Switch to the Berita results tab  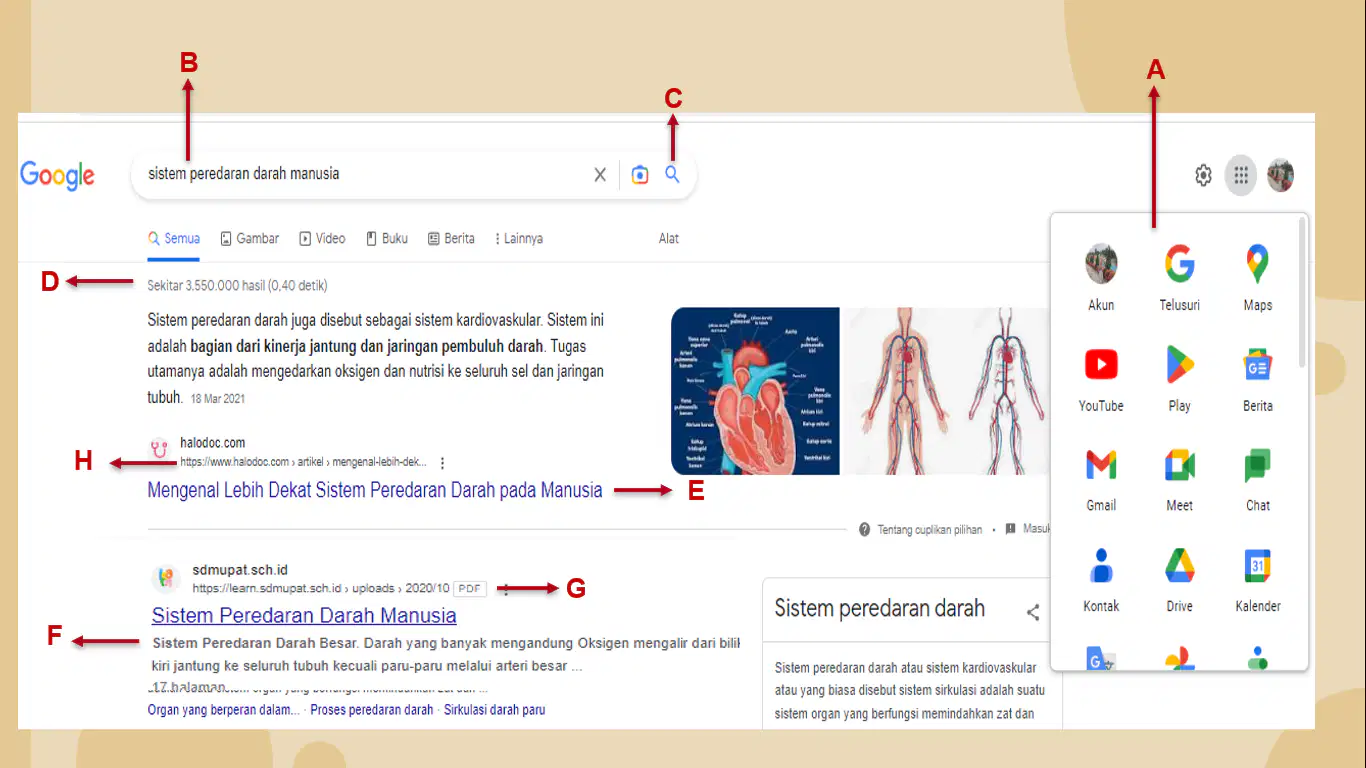pyautogui.click(x=451, y=239)
